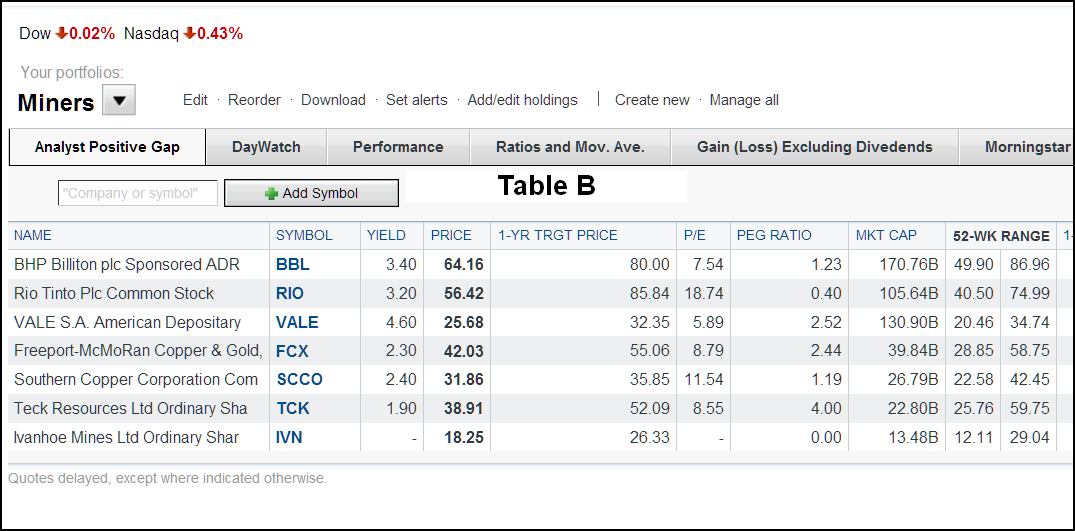
Task: Switch to the Performance tab
Action: pos(398,147)
